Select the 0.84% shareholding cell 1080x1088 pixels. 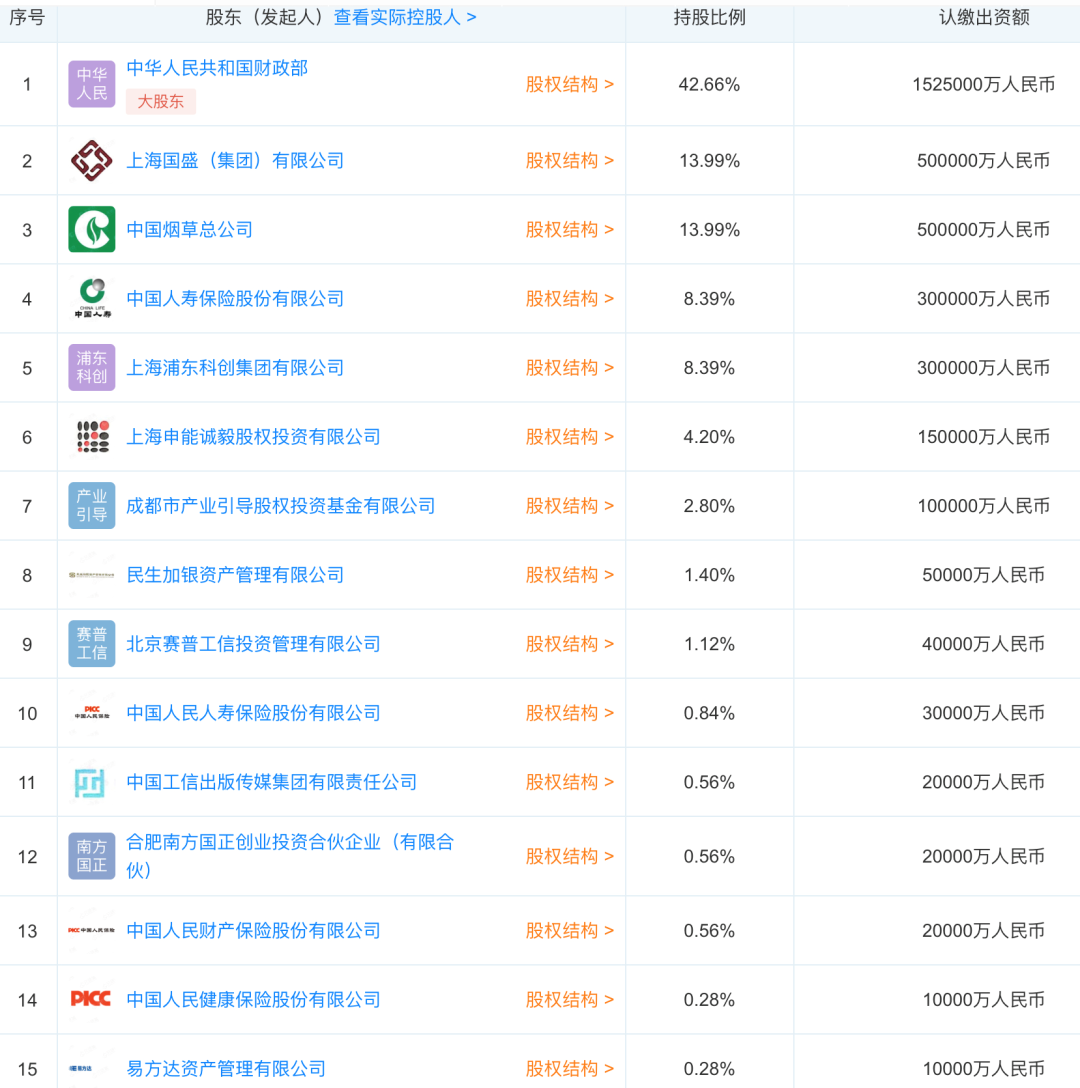[x=709, y=713]
